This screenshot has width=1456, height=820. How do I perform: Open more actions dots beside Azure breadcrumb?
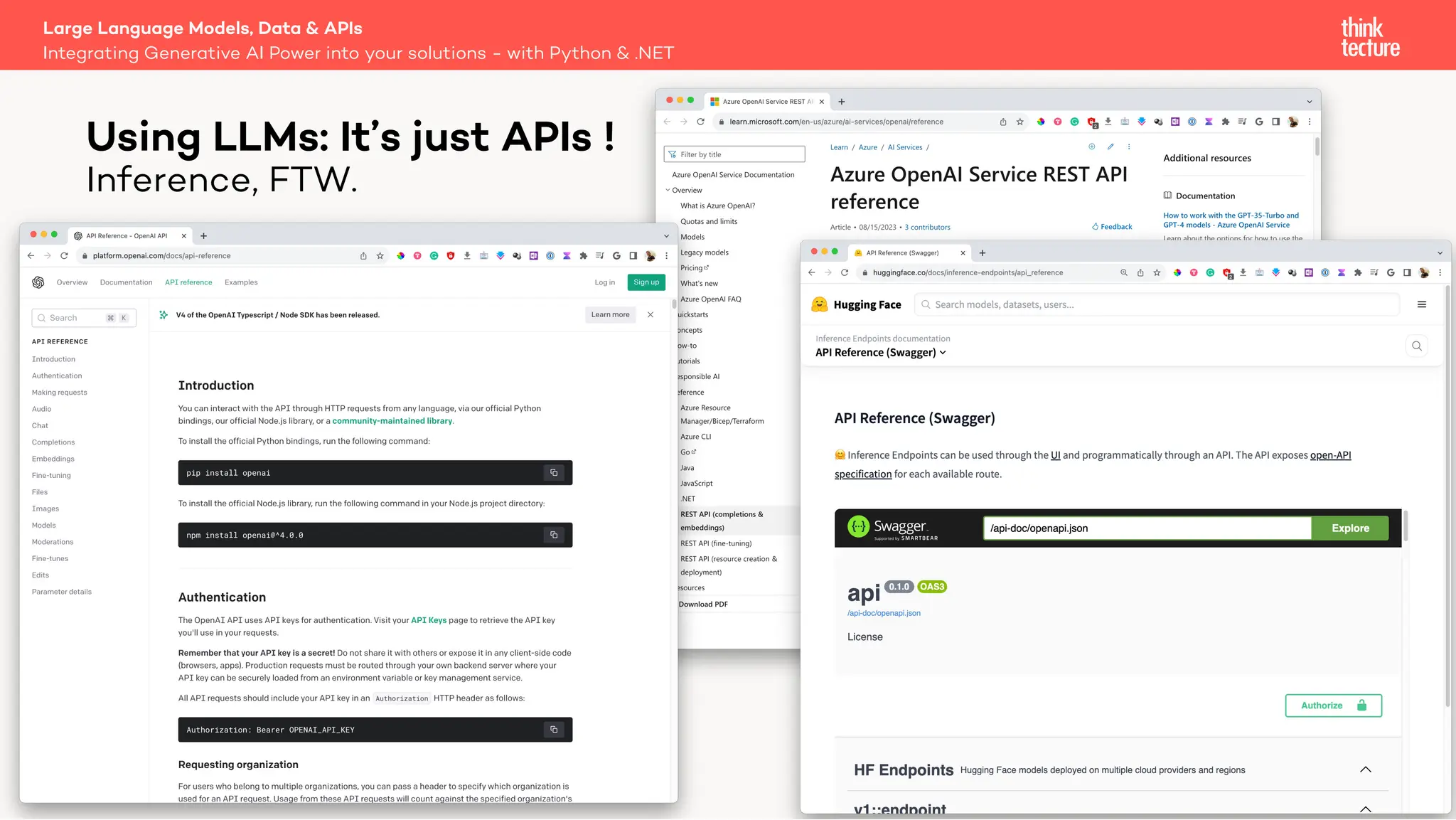click(1129, 147)
